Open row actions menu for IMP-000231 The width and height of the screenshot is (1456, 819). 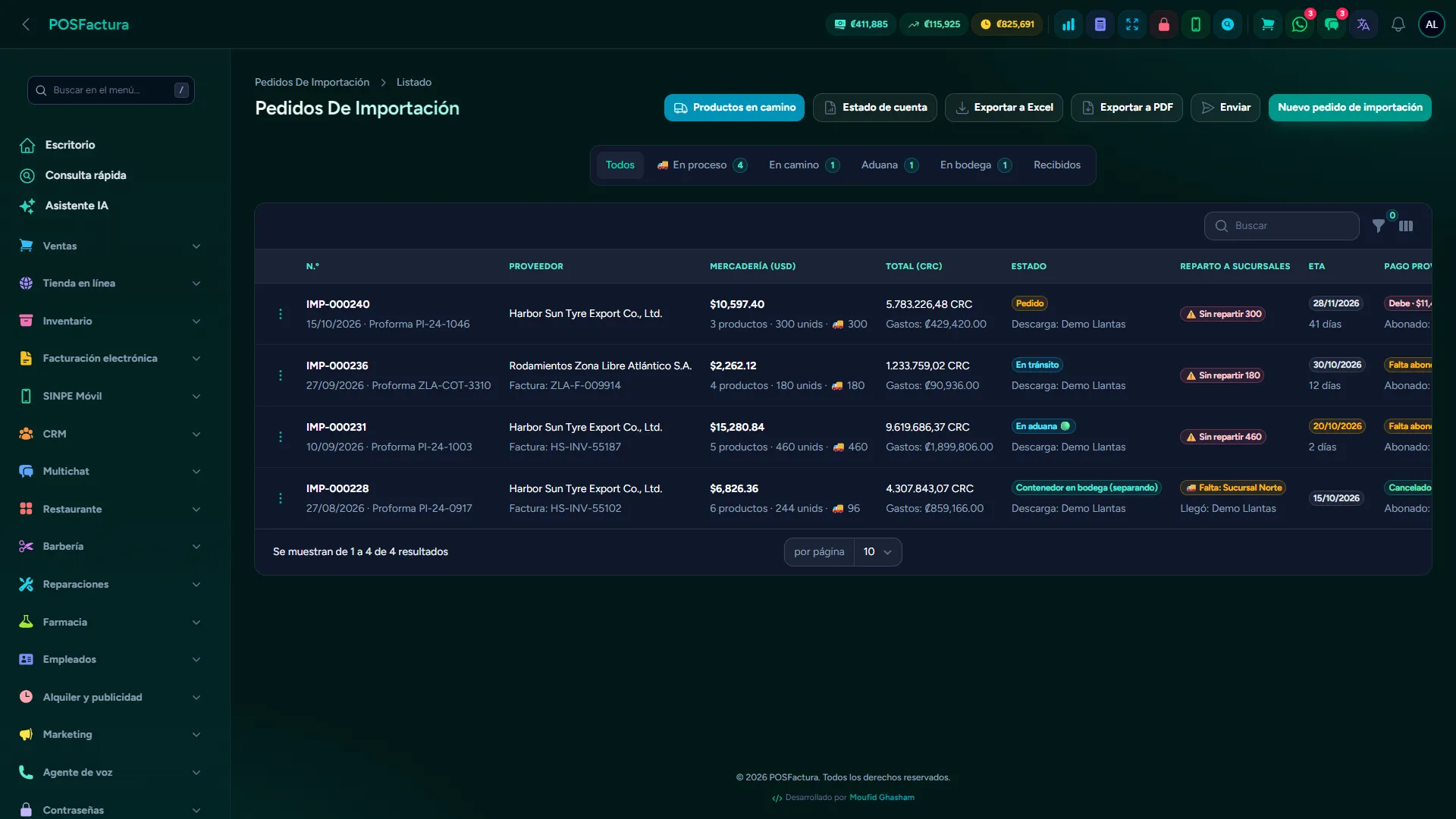(281, 437)
